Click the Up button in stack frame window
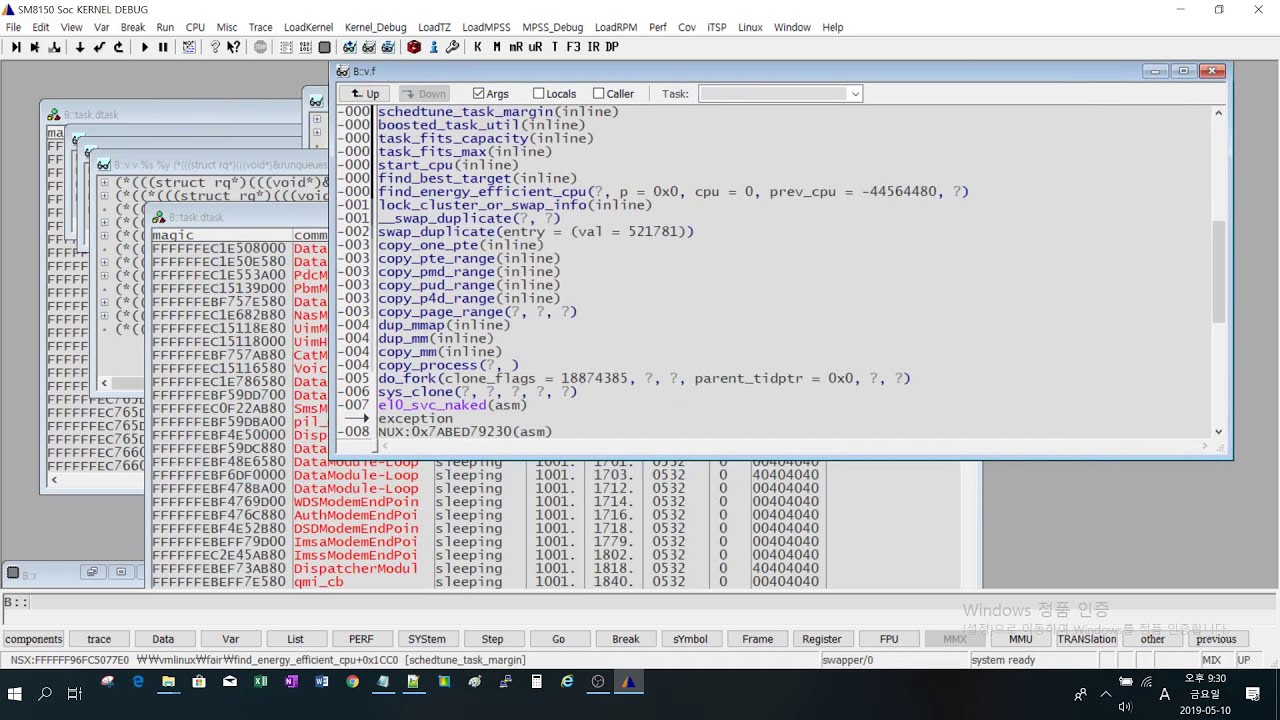The image size is (1280, 720). coord(365,93)
